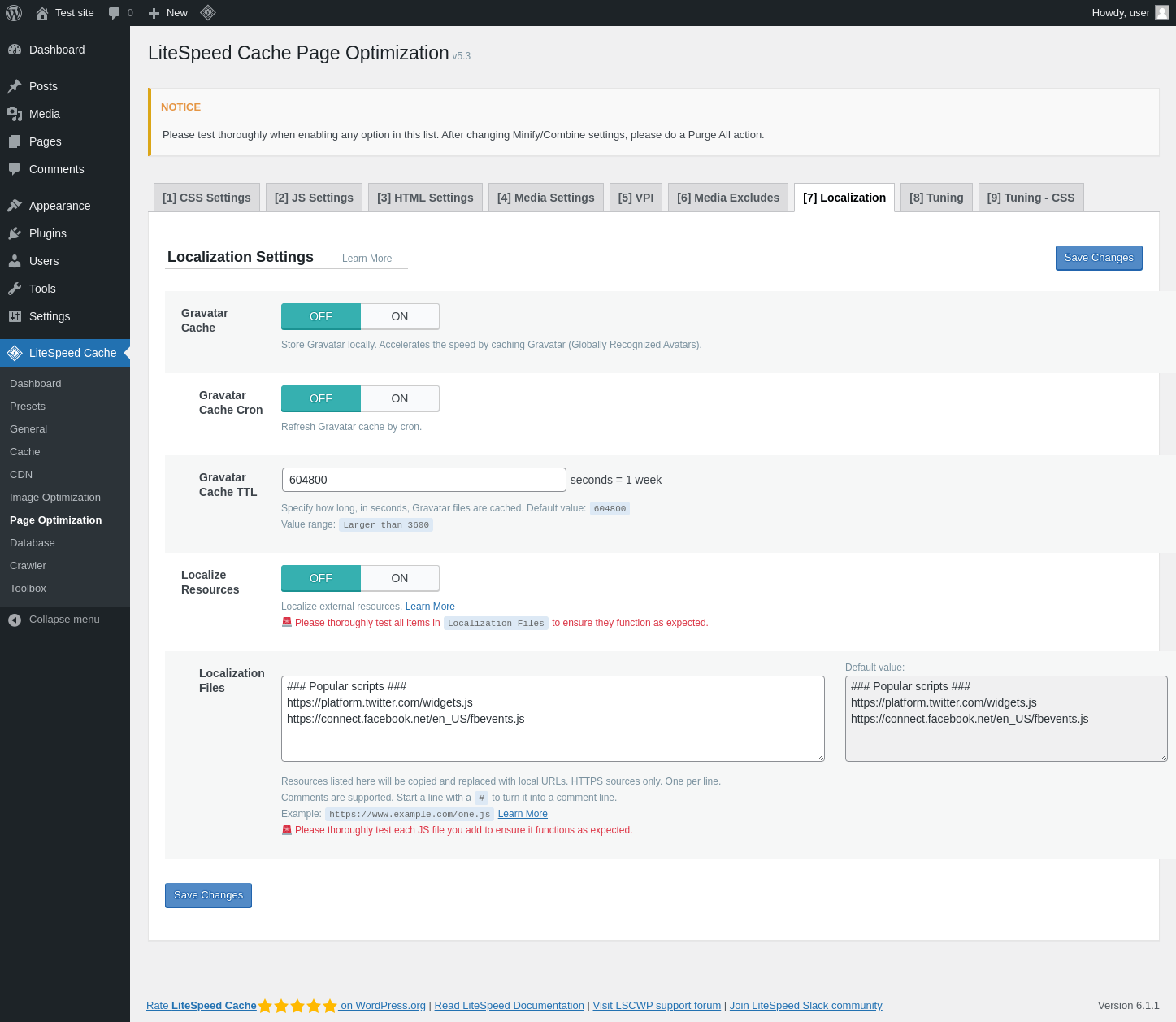This screenshot has width=1176, height=1022.
Task: Click the user avatar next to Howdy
Action: (1161, 12)
